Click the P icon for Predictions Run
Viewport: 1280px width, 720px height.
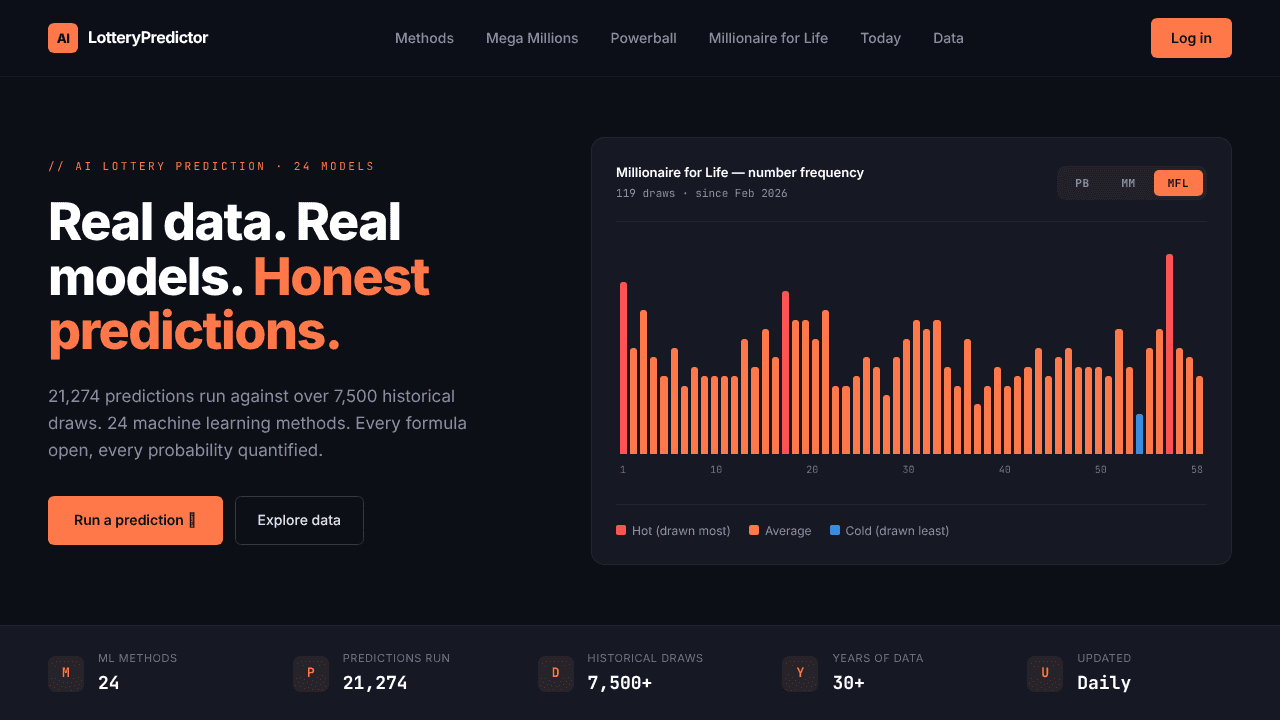click(311, 673)
